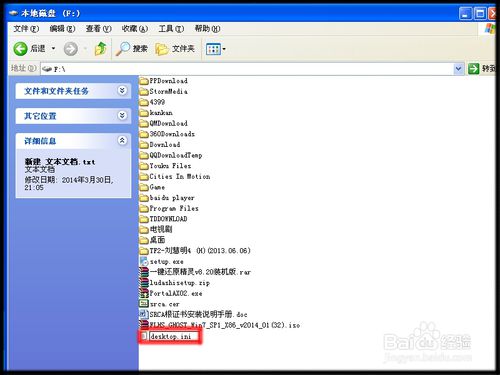Screen dimensions: 500x375
Task: Click the green Go arrow button
Action: pos(473,69)
